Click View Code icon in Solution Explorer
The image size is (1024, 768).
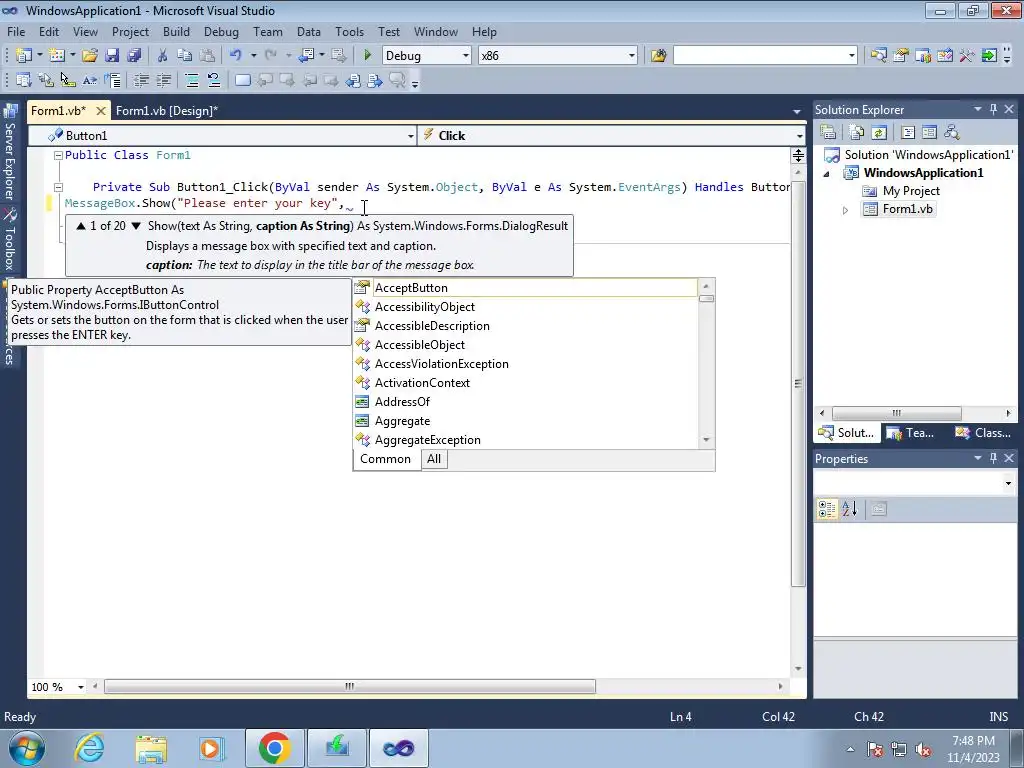pos(908,133)
